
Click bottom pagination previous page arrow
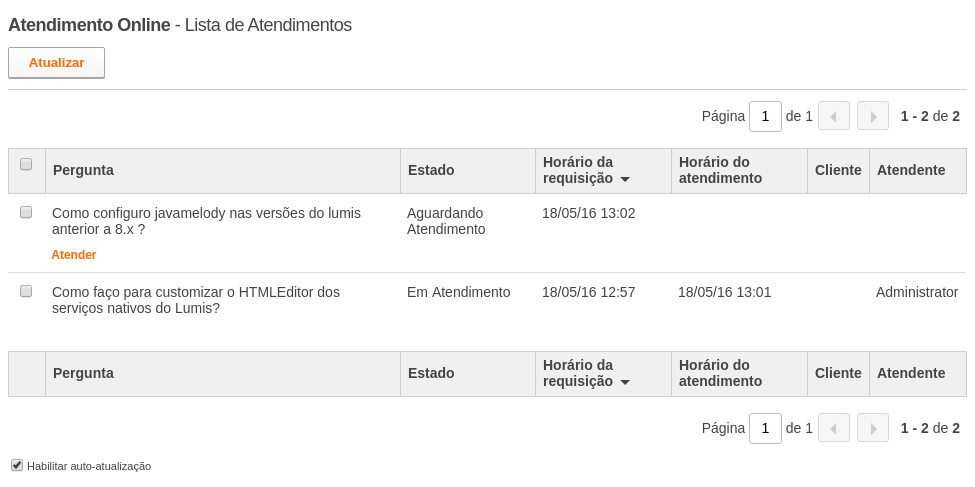coord(833,428)
